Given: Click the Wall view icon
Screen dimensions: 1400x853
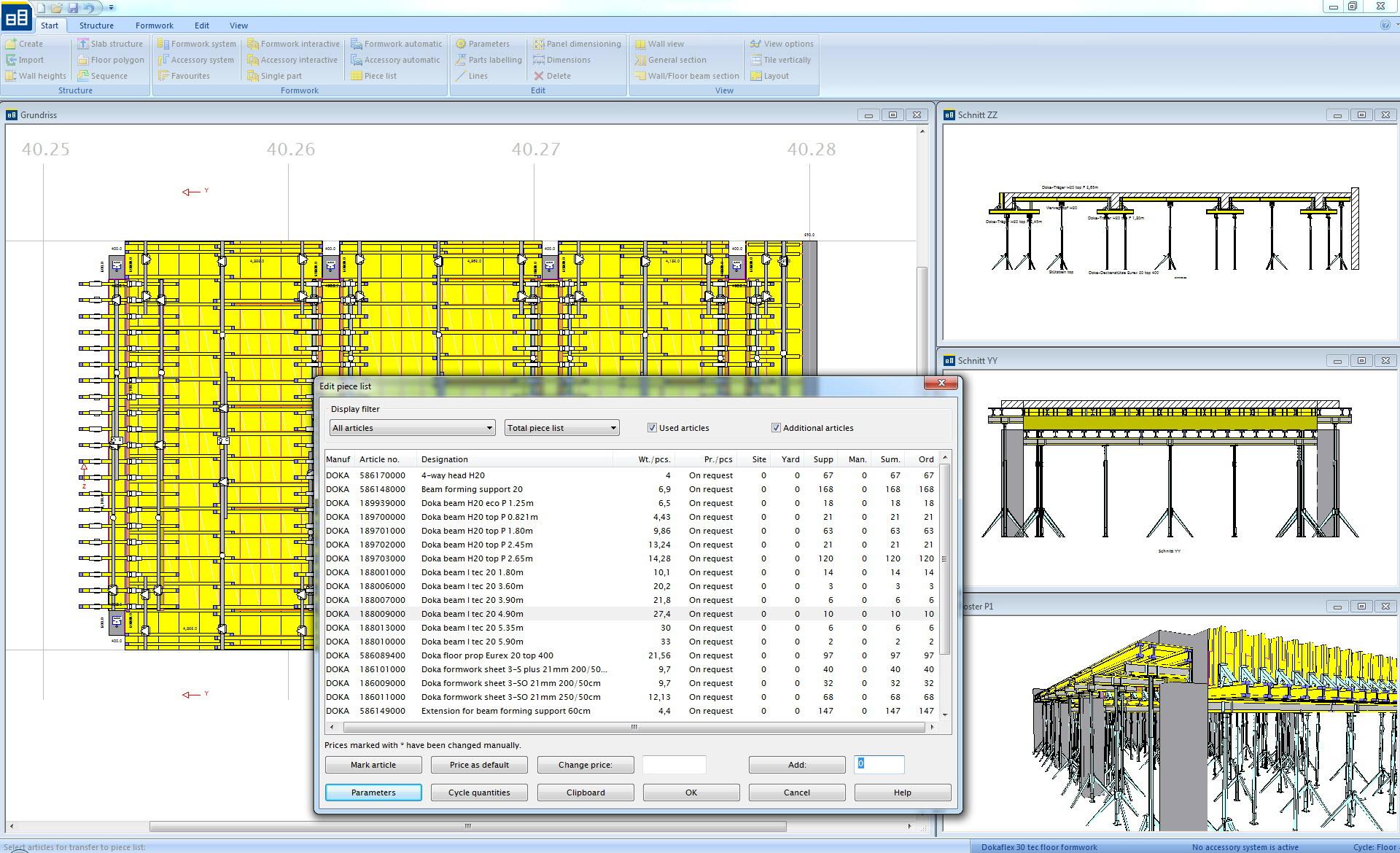Looking at the screenshot, I should (x=640, y=44).
